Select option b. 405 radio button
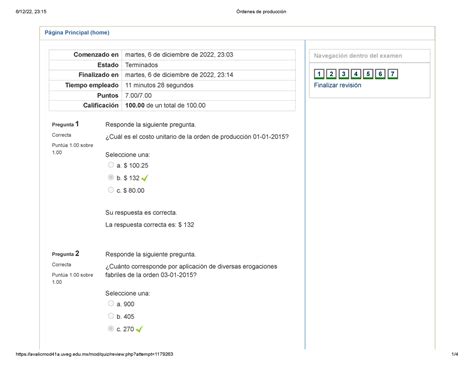 click(x=111, y=316)
